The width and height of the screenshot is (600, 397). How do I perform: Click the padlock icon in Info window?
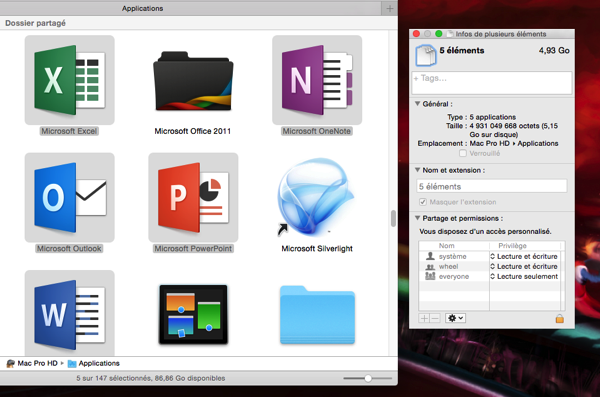(559, 318)
